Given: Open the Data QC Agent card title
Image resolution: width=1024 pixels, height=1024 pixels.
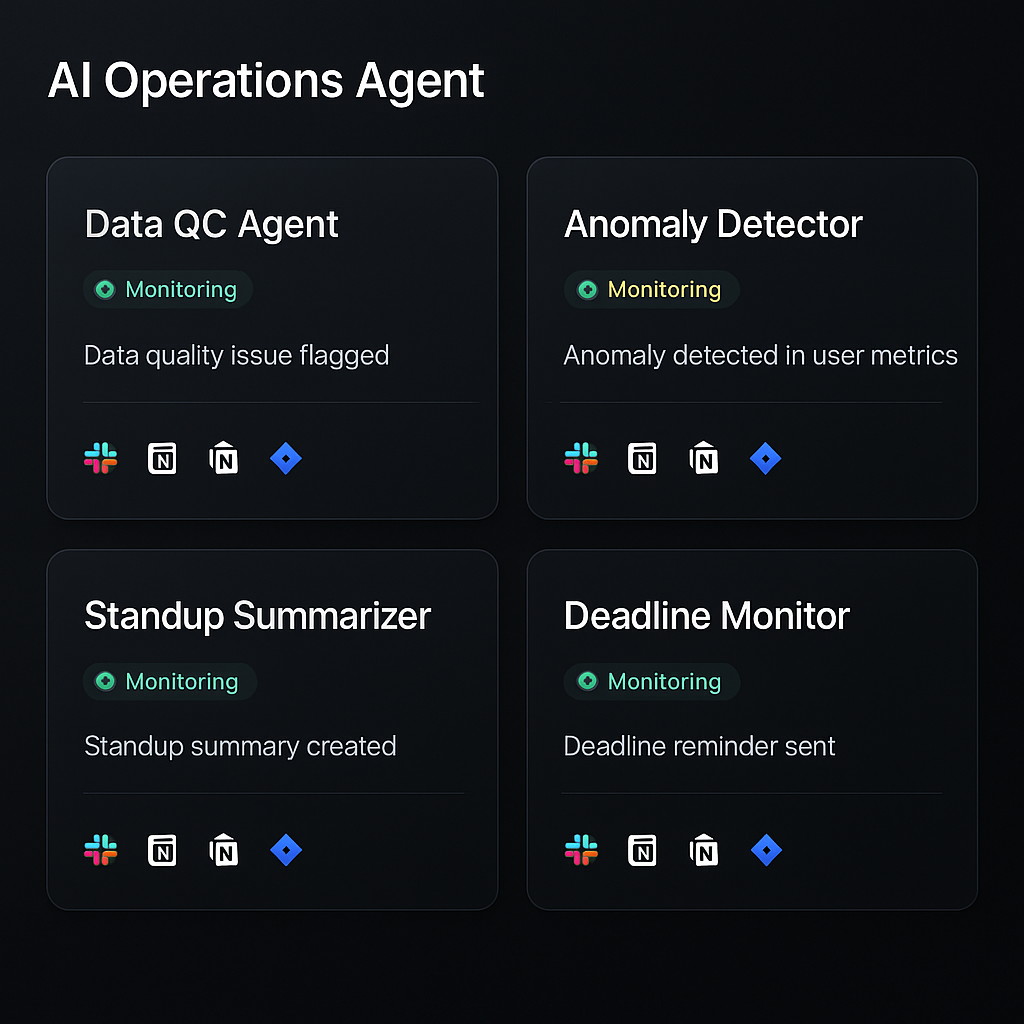Looking at the screenshot, I should point(212,224).
